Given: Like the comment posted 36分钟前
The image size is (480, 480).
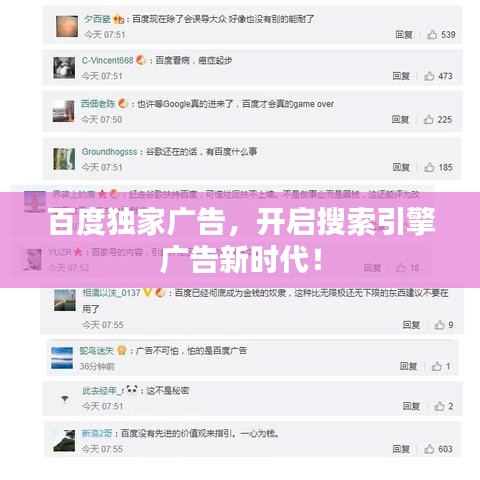Looking at the screenshot, I should pos(437,366).
